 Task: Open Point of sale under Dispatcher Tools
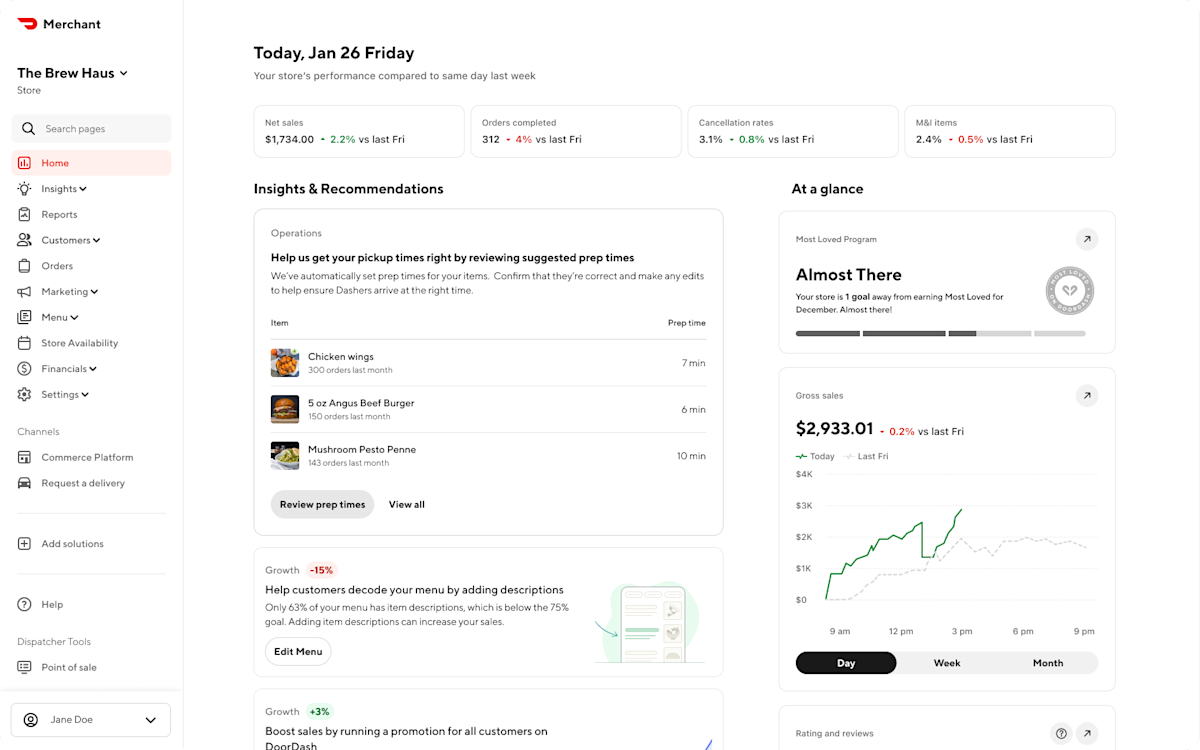[x=76, y=667]
